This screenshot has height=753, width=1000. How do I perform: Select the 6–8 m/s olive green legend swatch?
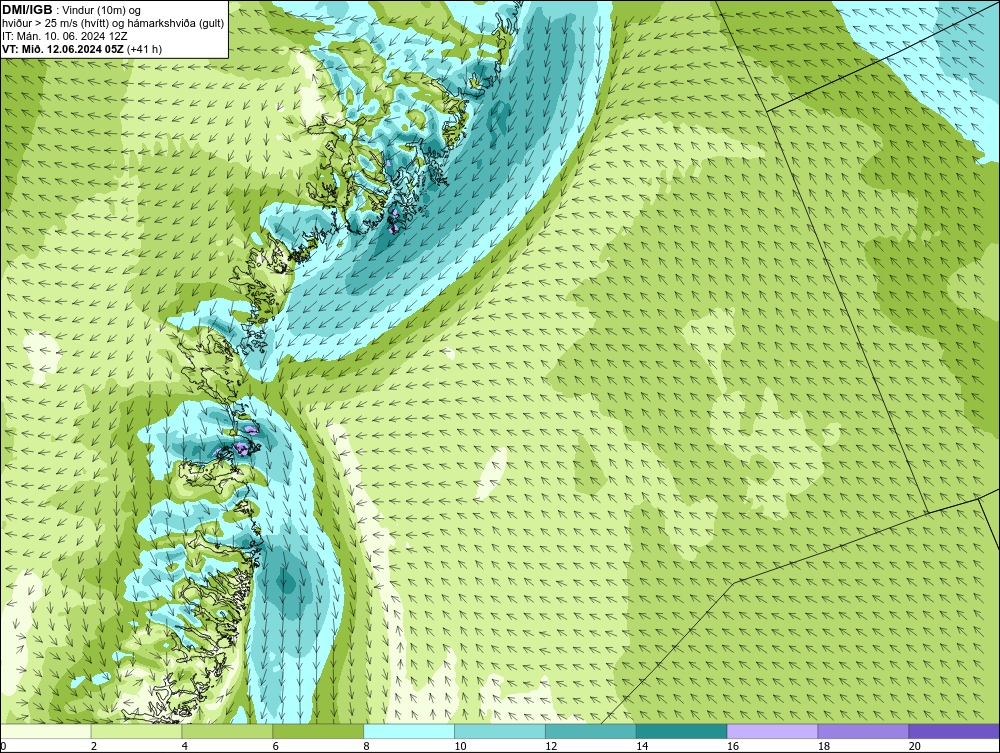318,731
